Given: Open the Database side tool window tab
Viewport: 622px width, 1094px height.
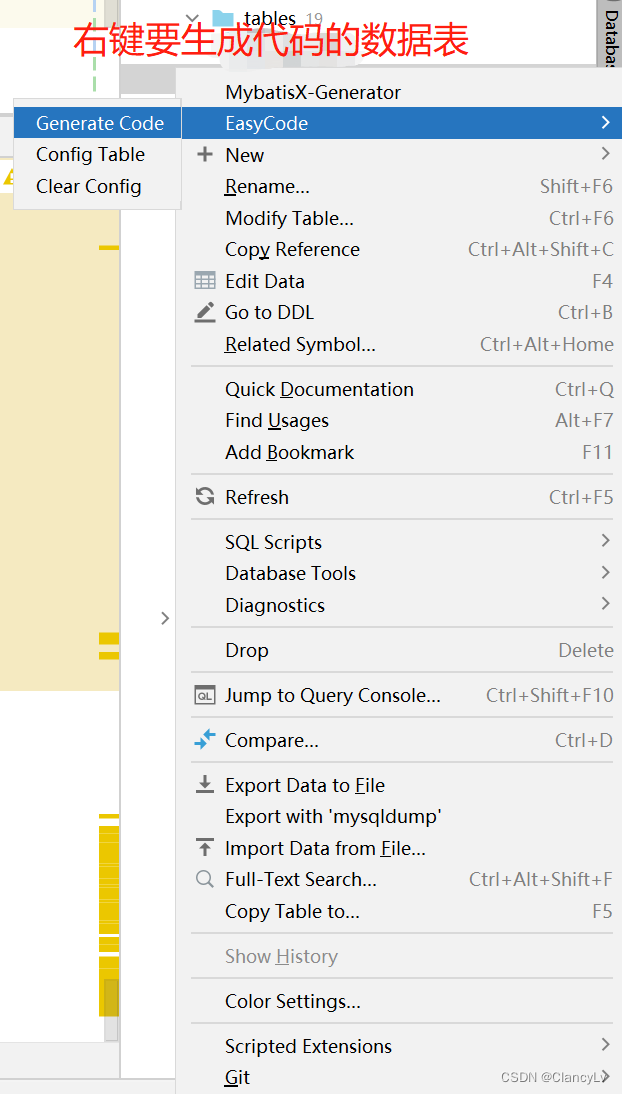Looking at the screenshot, I should pos(609,31).
